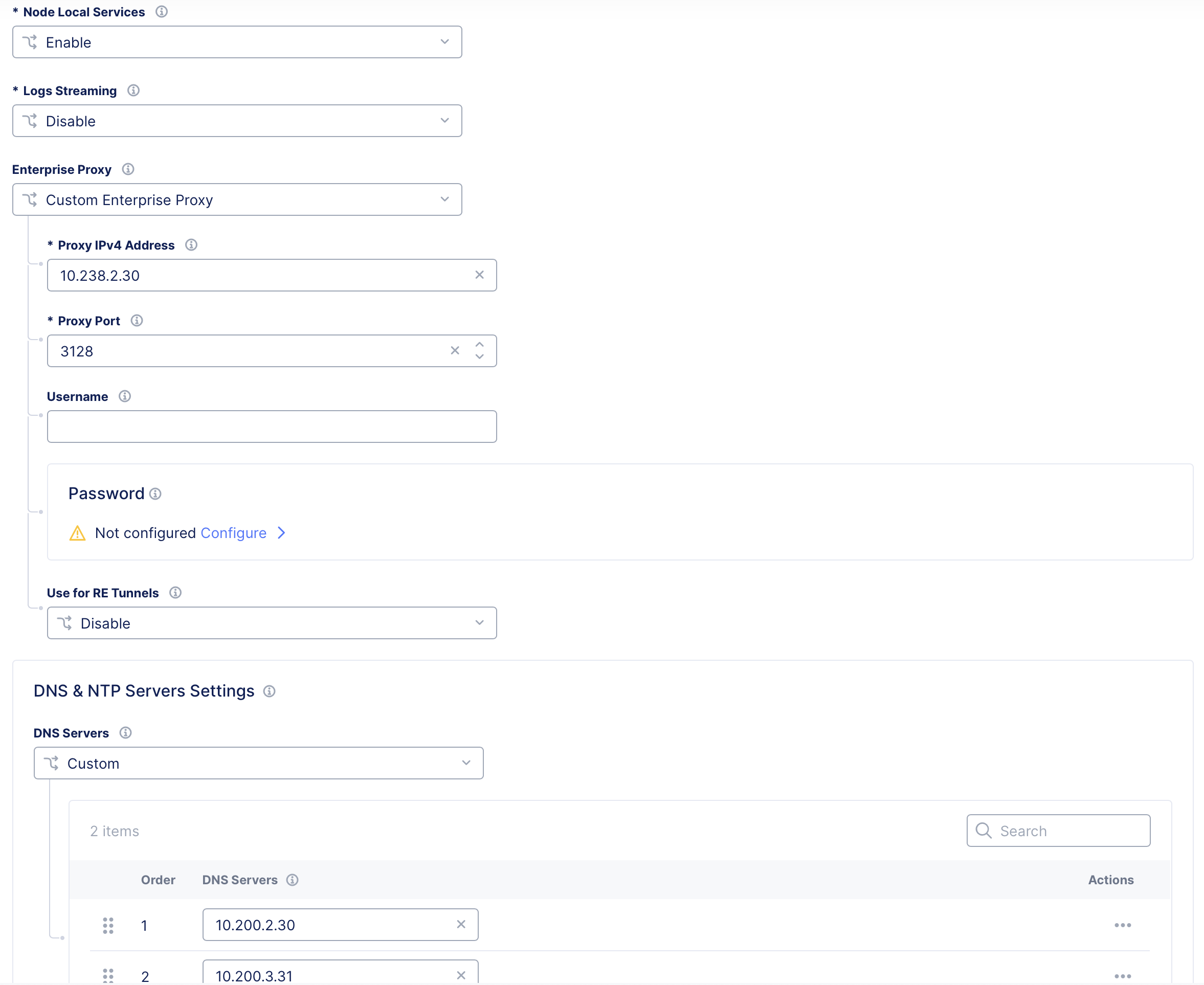Expand the Enterprise Proxy dropdown
Image resolution: width=1204 pixels, height=985 pixels.
pos(237,200)
